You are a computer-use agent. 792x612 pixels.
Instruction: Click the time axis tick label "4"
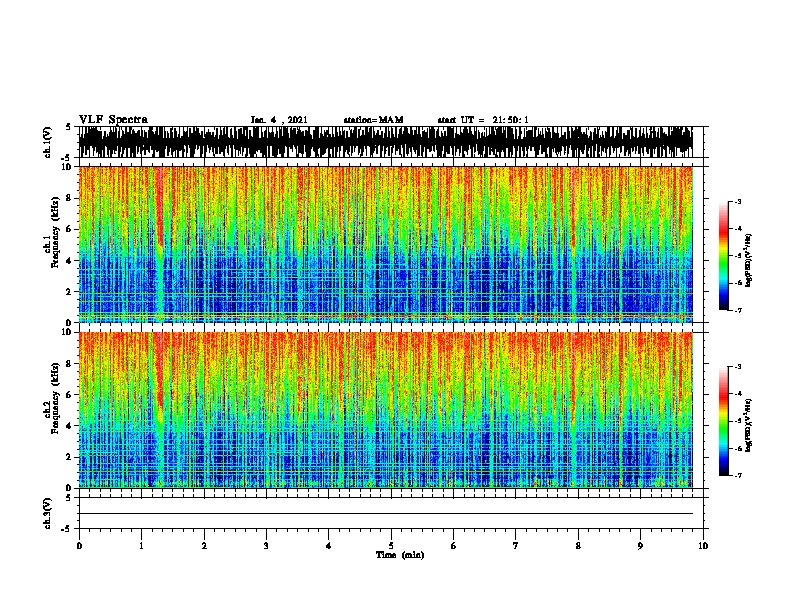point(329,546)
